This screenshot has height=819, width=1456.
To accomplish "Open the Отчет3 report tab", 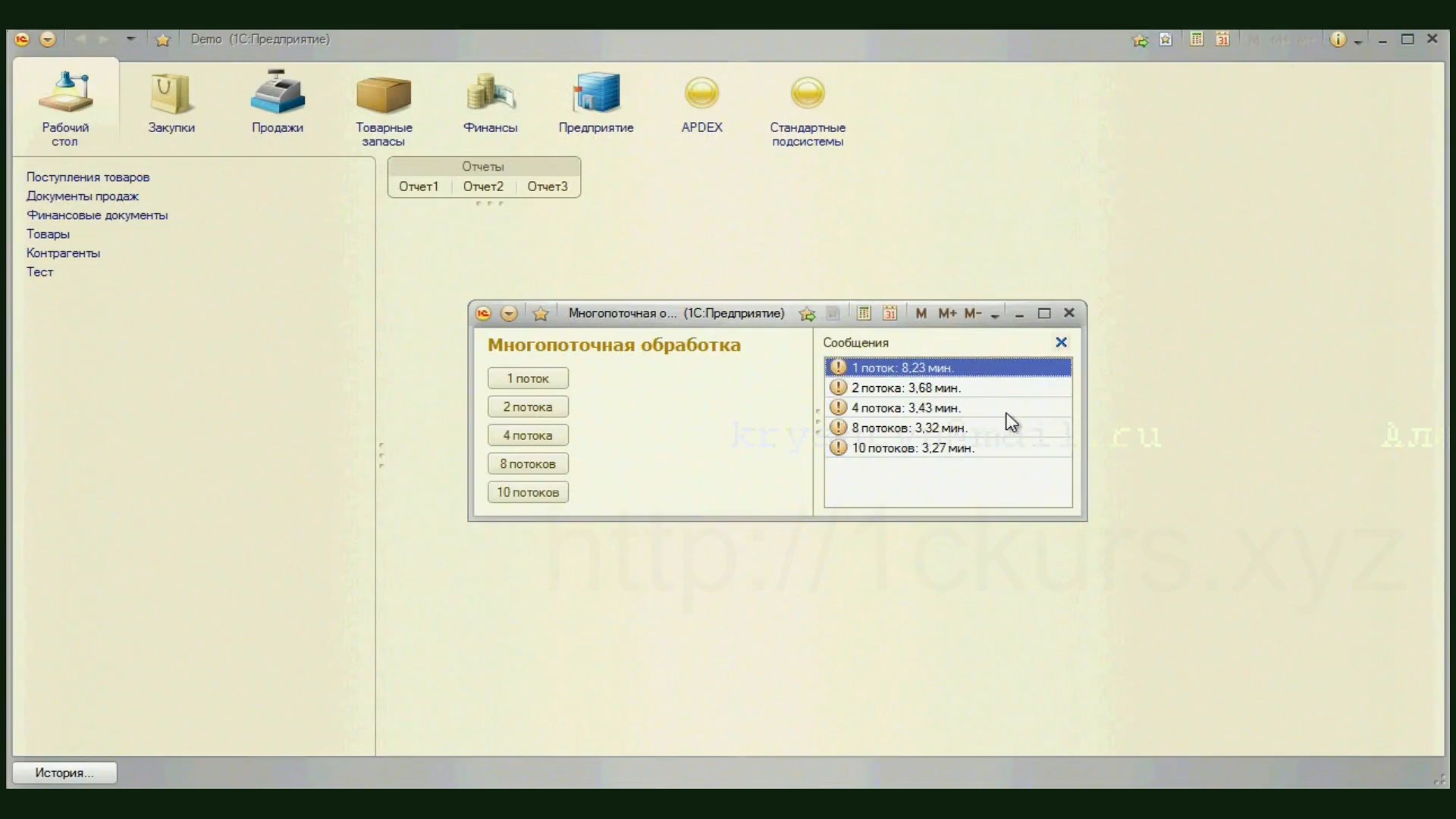I will coord(548,187).
